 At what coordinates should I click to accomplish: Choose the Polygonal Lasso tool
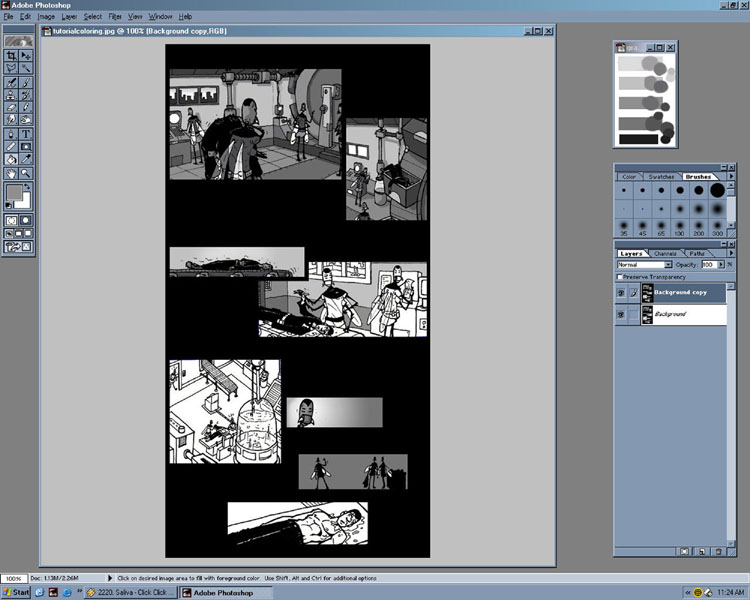tap(11, 68)
